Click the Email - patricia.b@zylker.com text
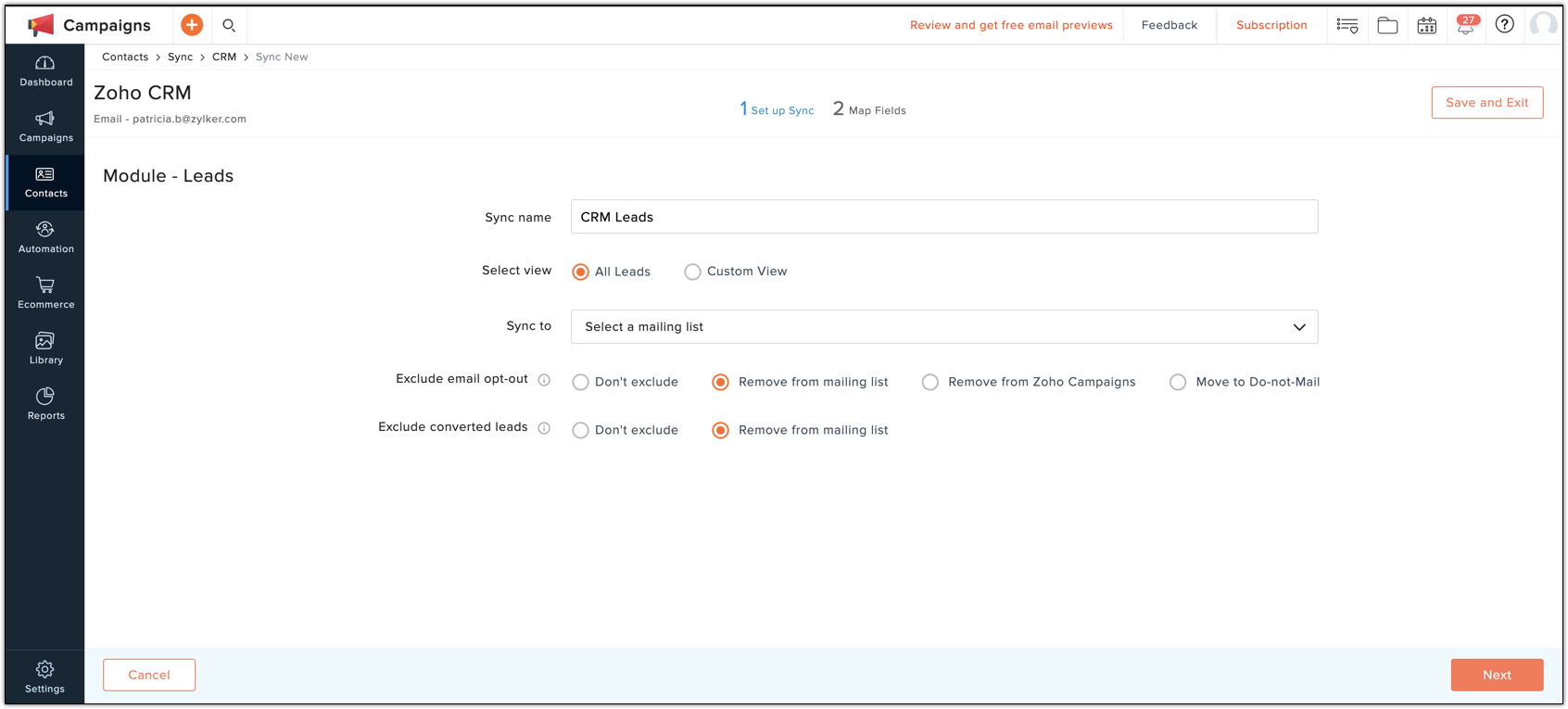The image size is (1568, 709). [170, 119]
